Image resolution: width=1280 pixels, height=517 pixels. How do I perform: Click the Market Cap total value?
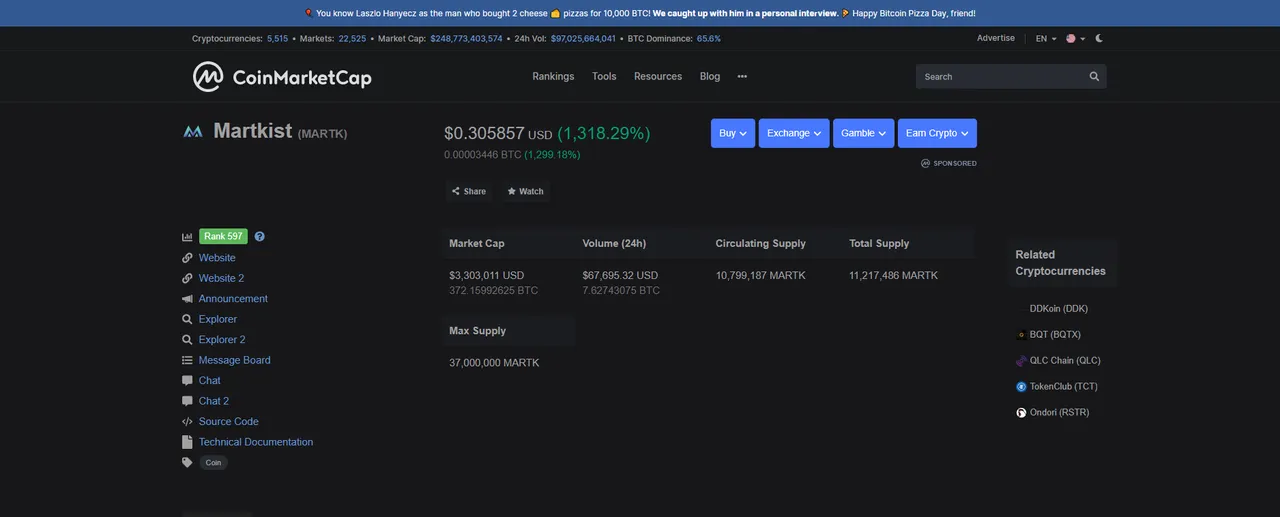click(466, 38)
